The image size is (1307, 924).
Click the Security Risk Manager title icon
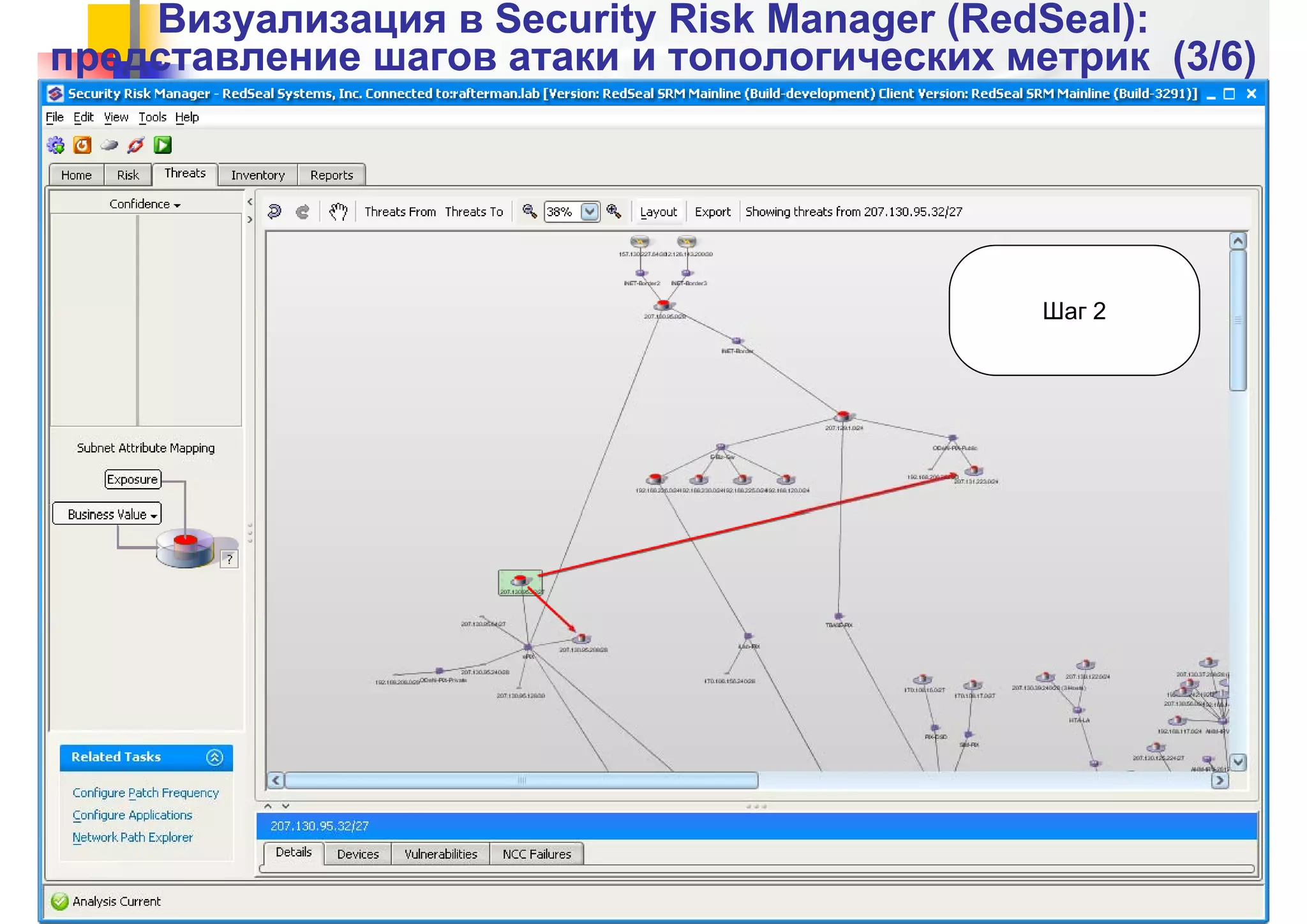click(x=56, y=94)
